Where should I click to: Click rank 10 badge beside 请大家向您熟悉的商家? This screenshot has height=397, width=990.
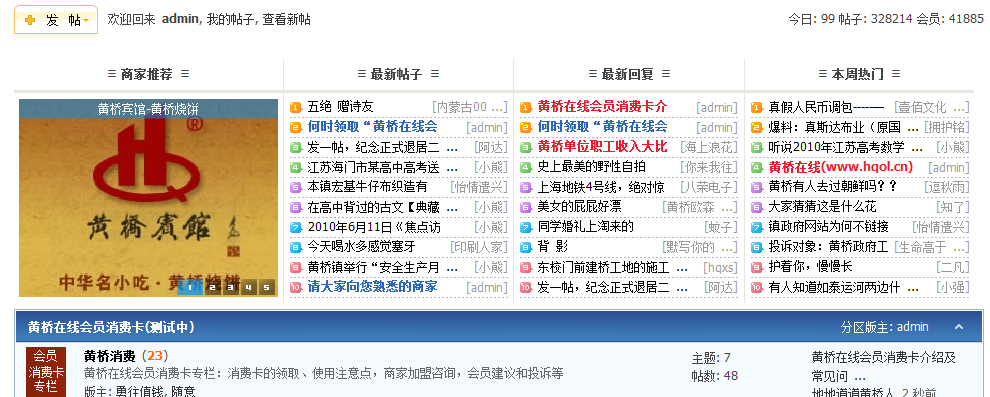[296, 287]
